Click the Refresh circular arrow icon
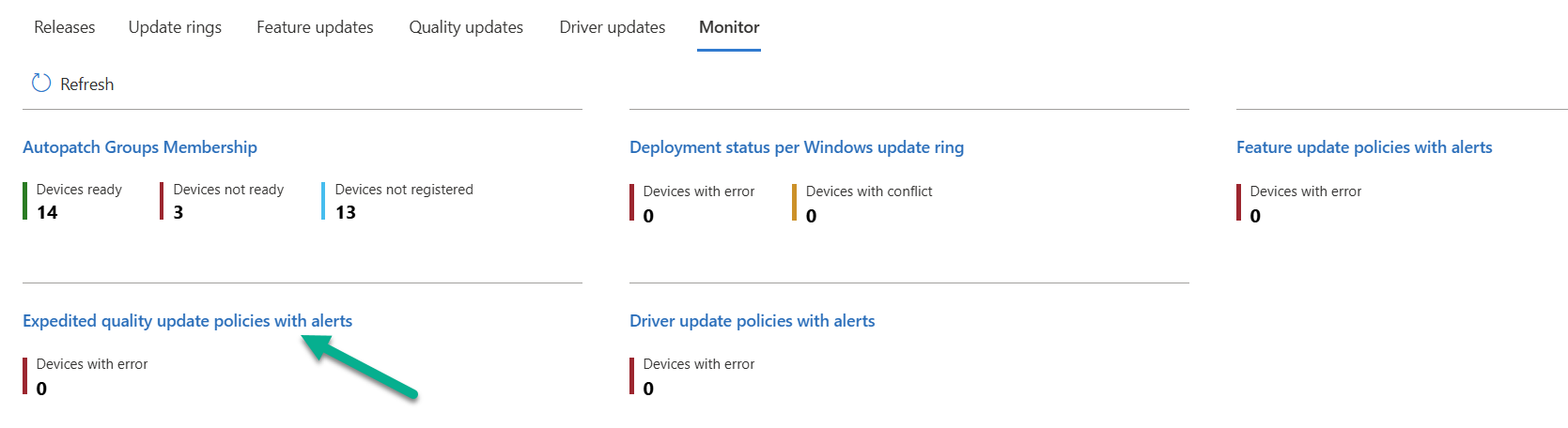1568x428 pixels. click(41, 84)
